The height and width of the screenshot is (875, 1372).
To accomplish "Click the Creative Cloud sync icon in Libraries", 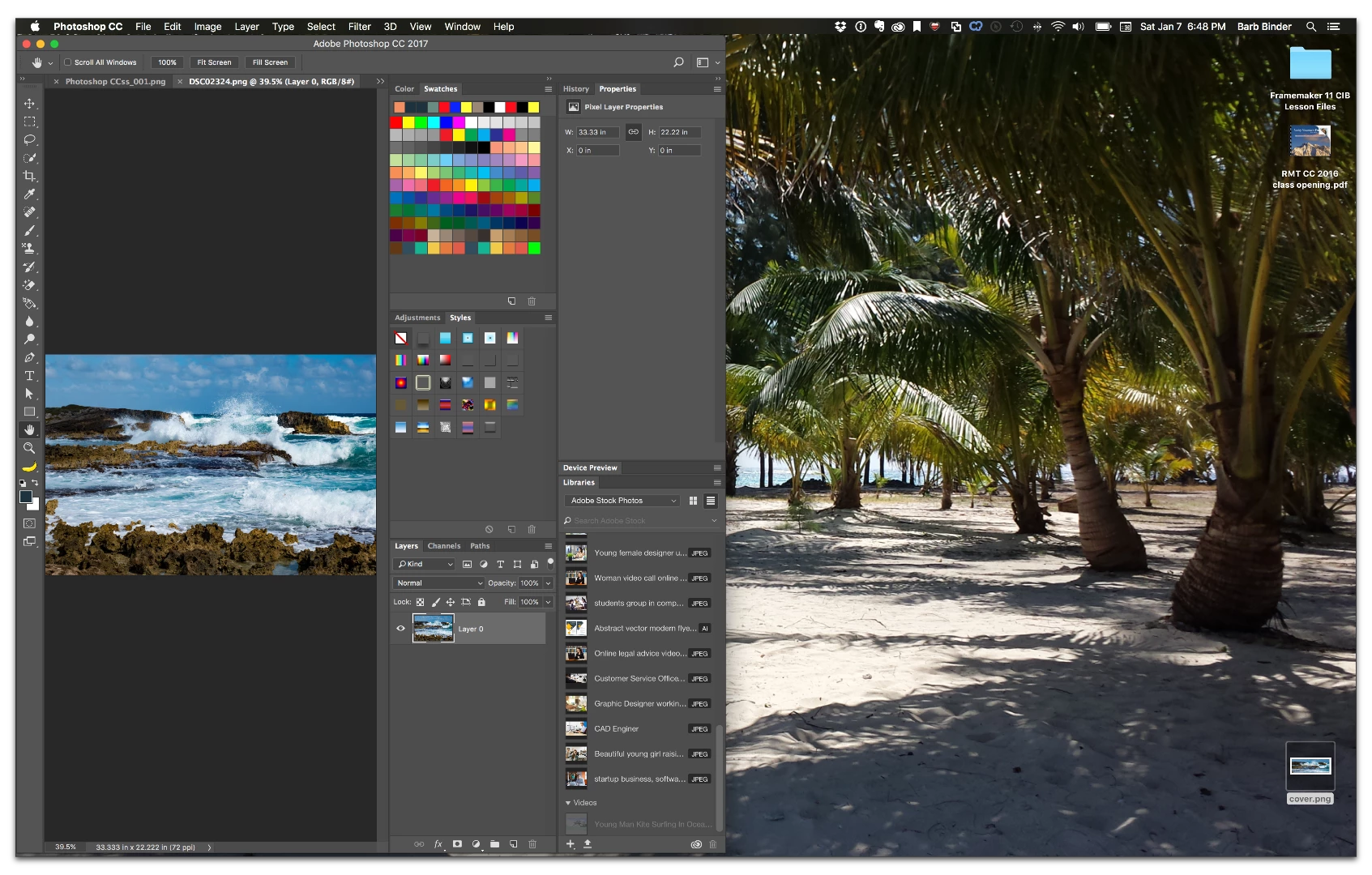I will pyautogui.click(x=695, y=844).
